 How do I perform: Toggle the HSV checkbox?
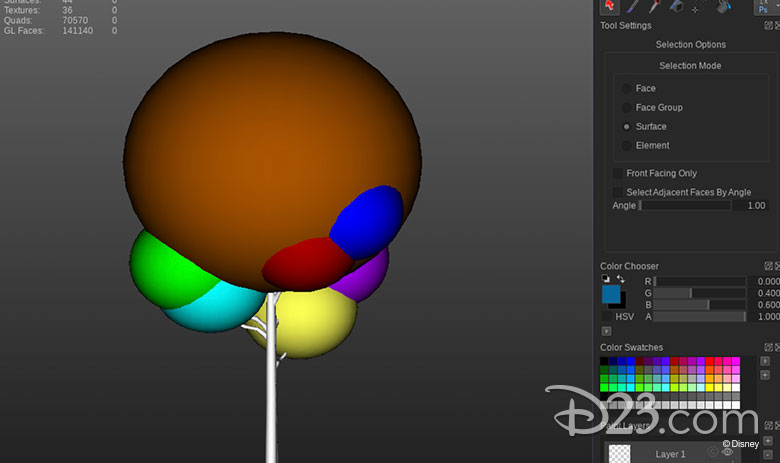pos(606,317)
